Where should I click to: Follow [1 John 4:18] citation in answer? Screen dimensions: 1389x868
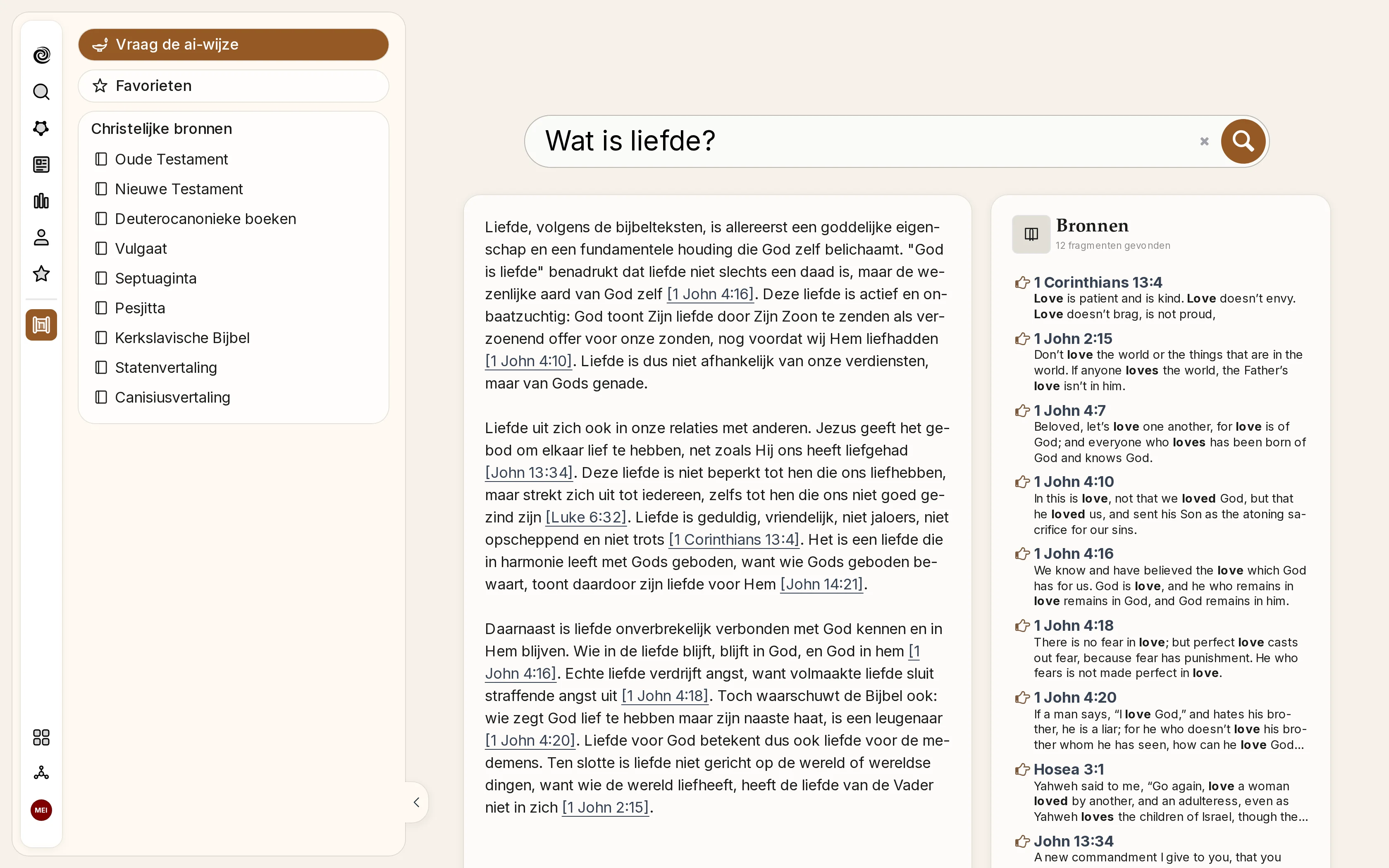[x=665, y=696]
